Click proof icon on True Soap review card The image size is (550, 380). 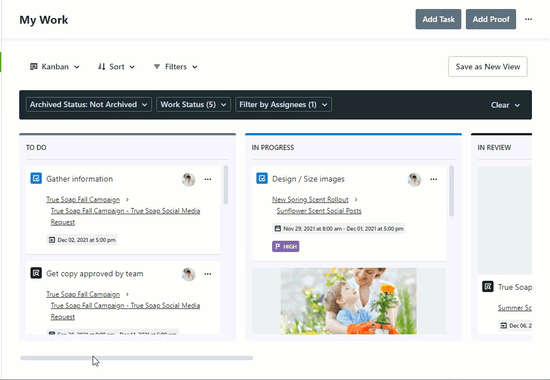(488, 286)
